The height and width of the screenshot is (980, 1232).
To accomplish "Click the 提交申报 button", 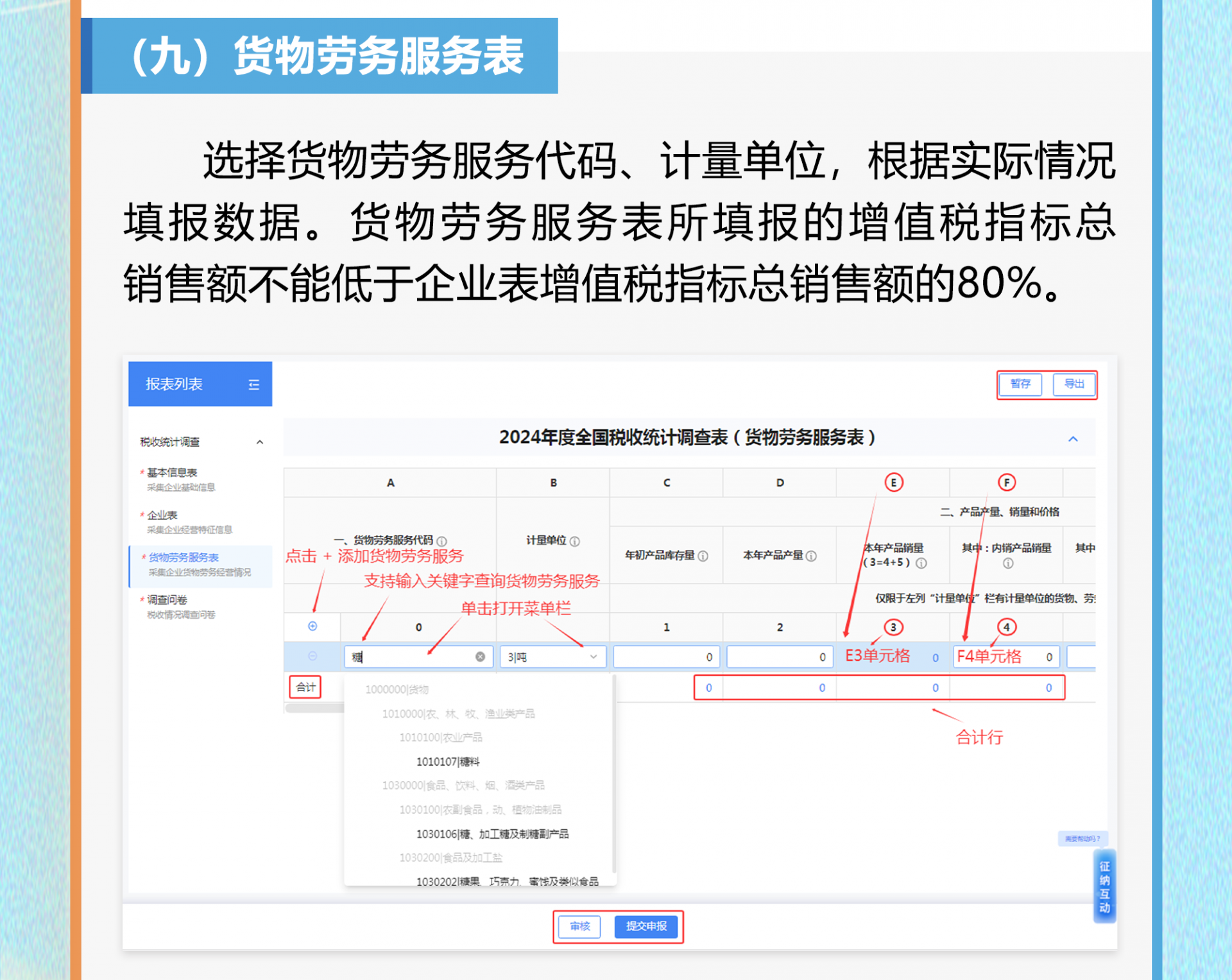I will click(x=646, y=926).
